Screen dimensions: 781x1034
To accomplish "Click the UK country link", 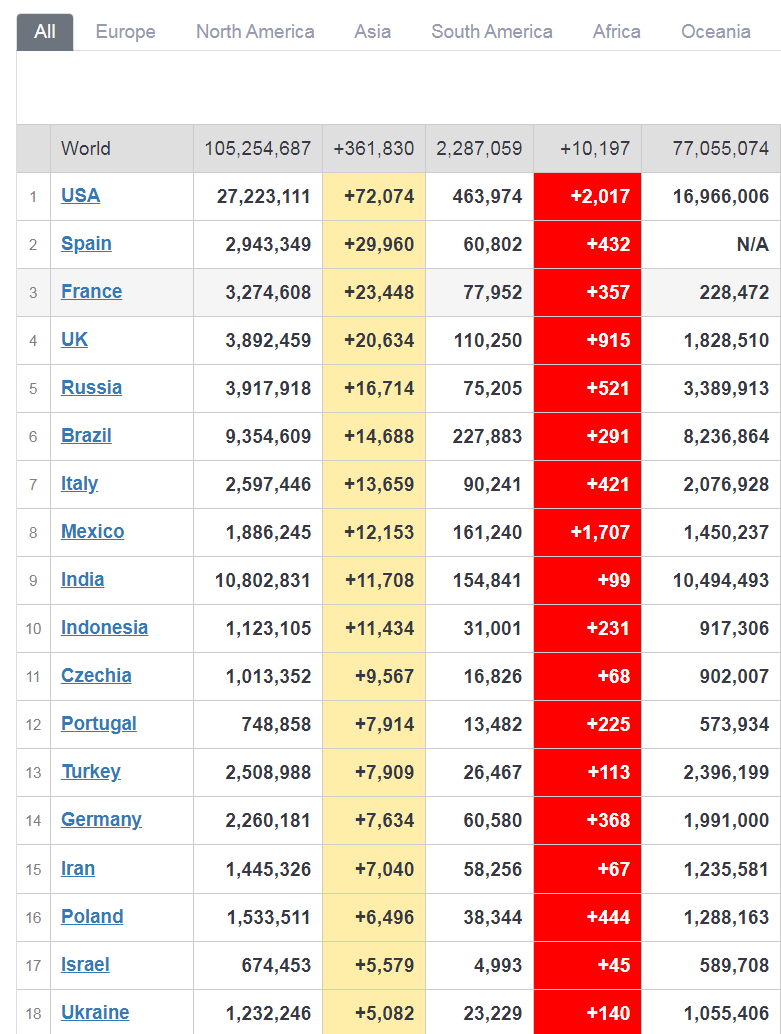I will [74, 340].
